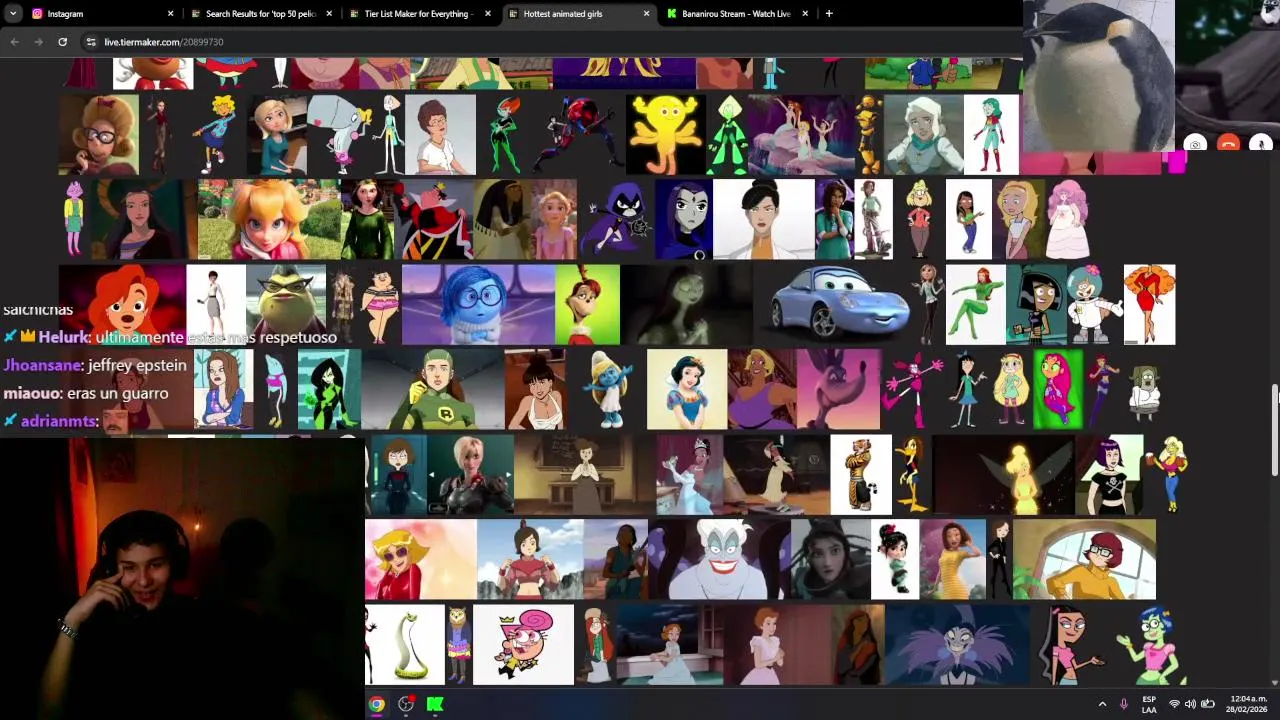Screen dimensions: 1280x720
Task: Open the battery status tray icon
Action: (1208, 704)
